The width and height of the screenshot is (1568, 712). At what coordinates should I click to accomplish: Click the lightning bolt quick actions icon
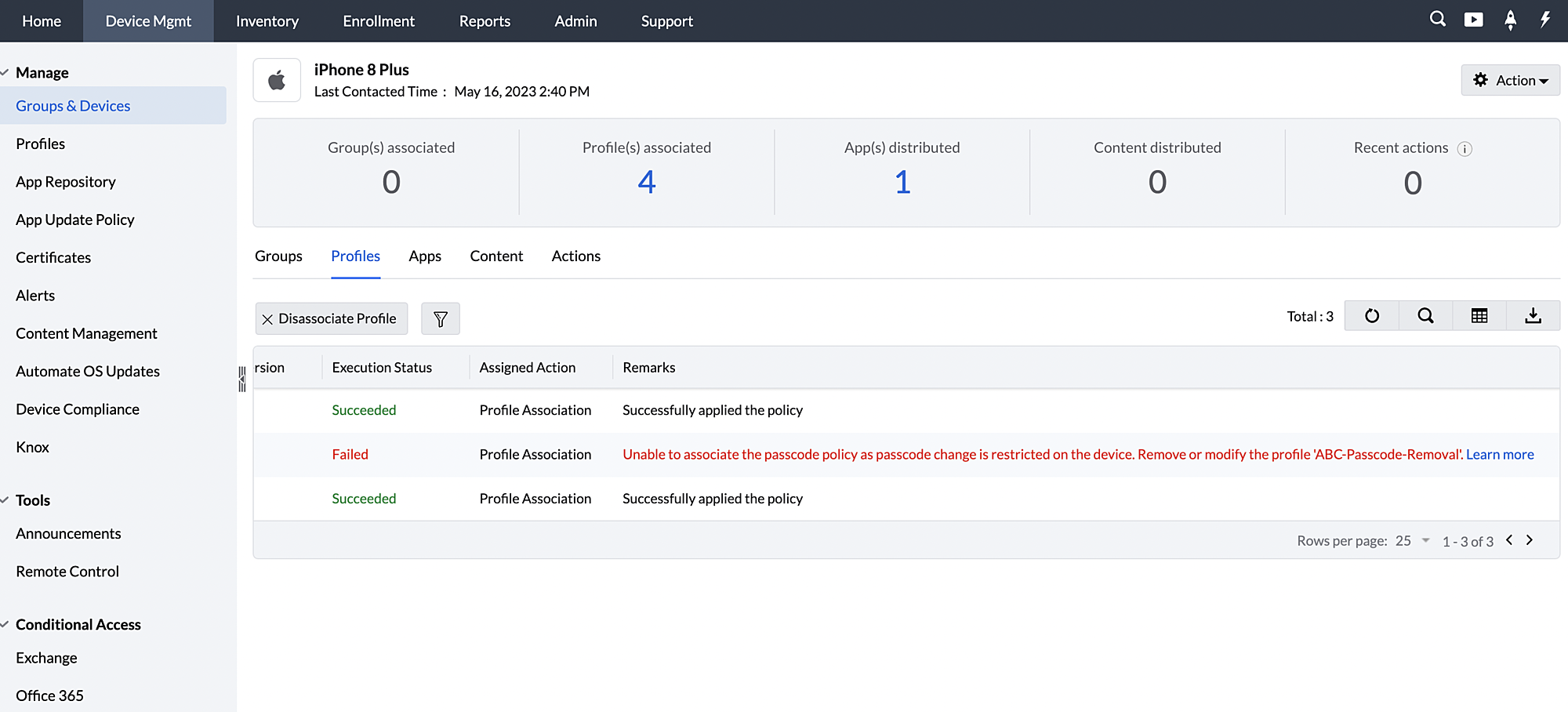click(1545, 20)
